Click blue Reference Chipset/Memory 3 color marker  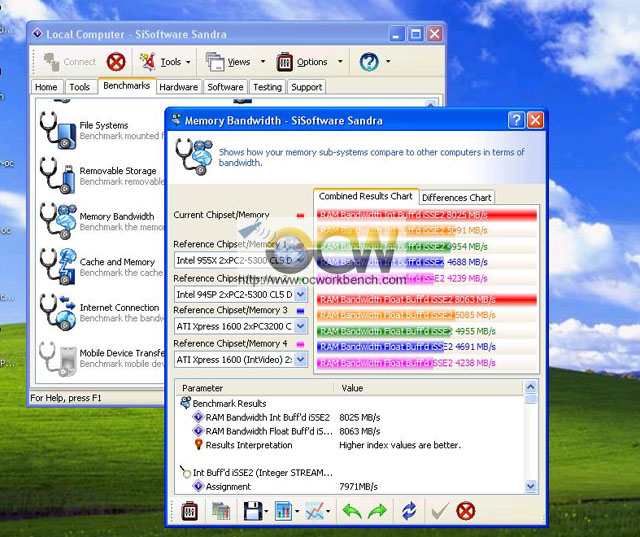[300, 311]
